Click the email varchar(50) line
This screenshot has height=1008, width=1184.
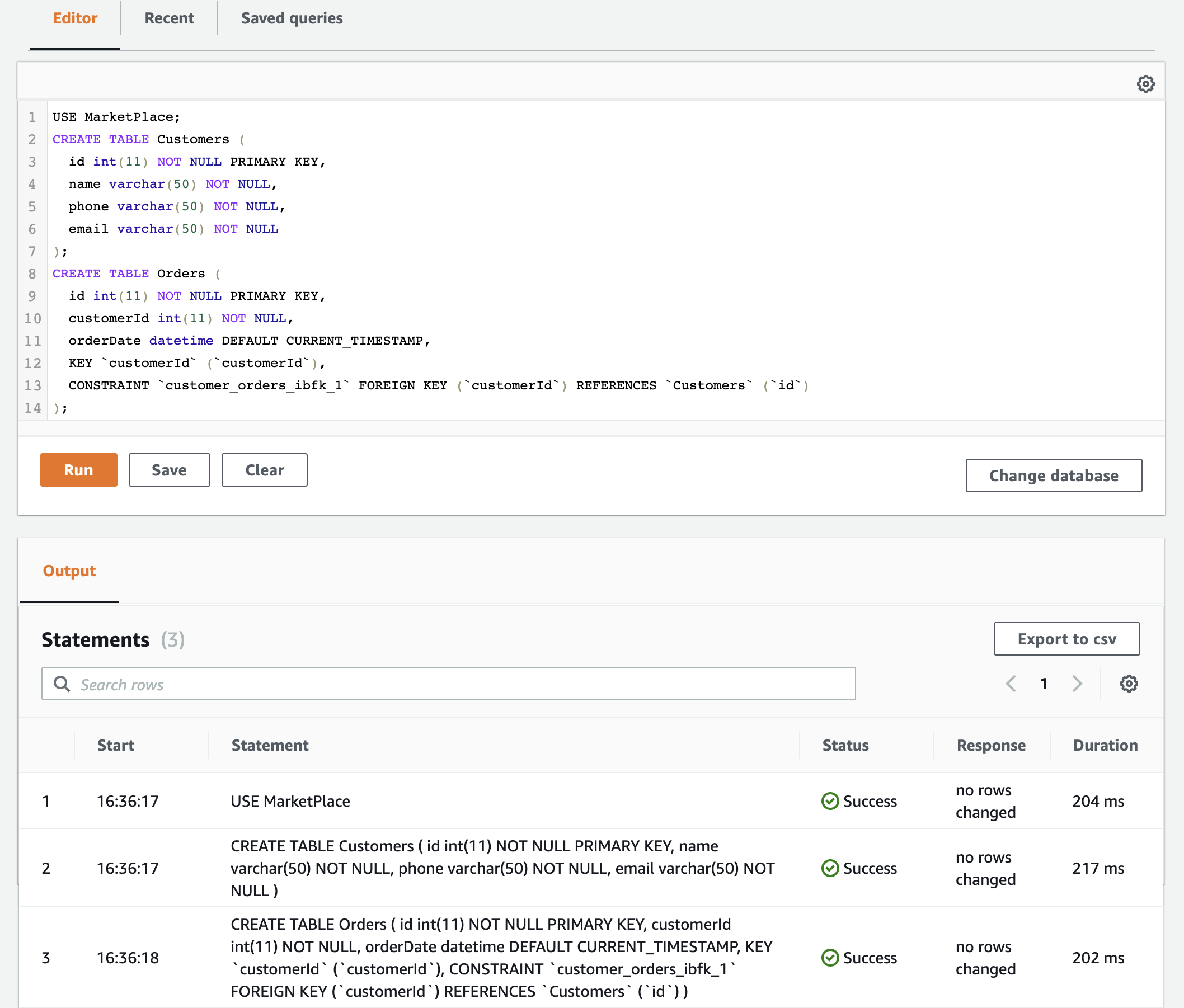pos(173,229)
